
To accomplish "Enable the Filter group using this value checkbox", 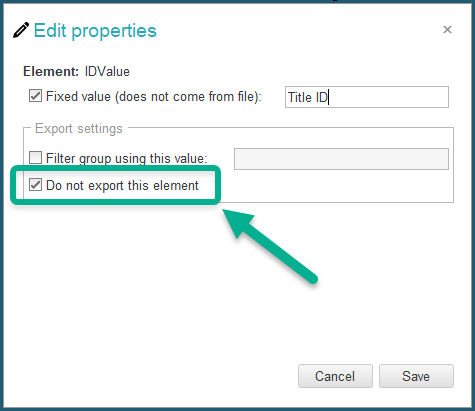I will point(35,158).
